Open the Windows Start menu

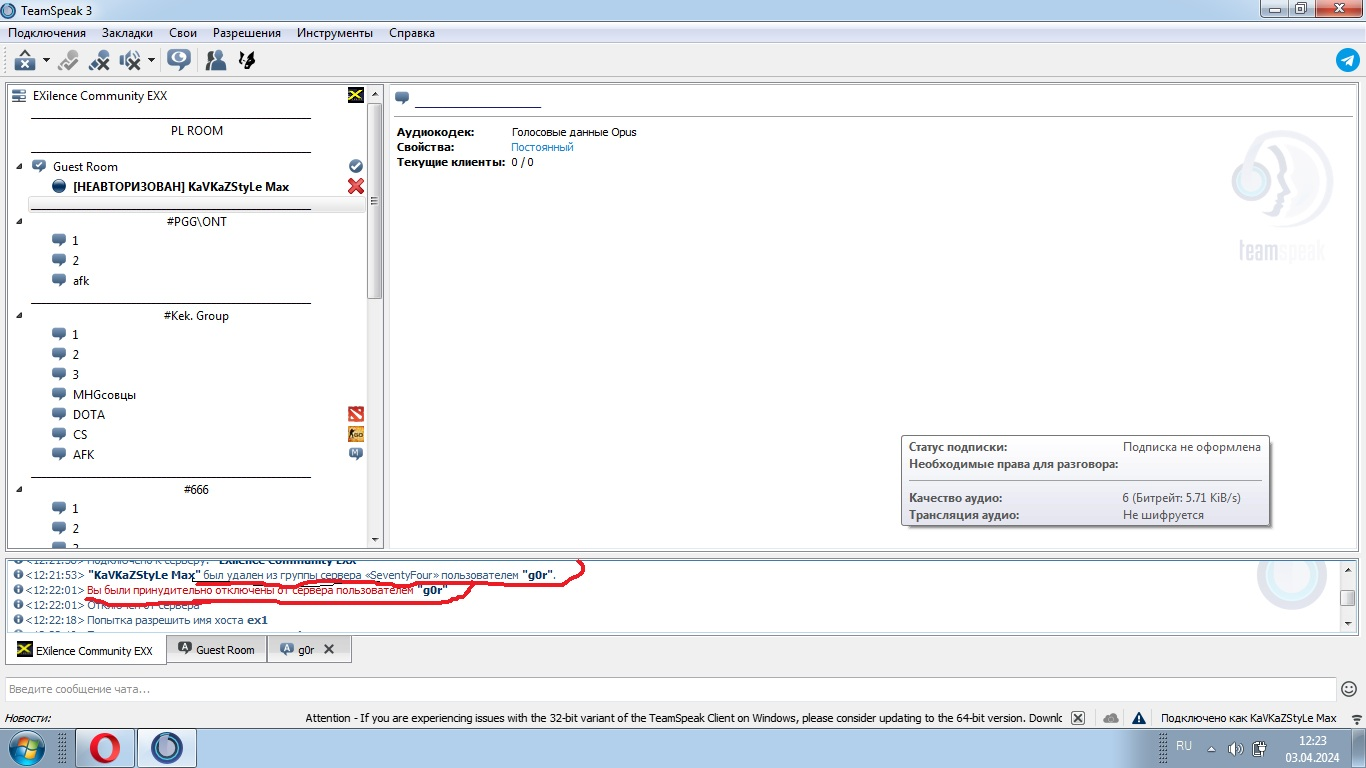click(x=26, y=748)
